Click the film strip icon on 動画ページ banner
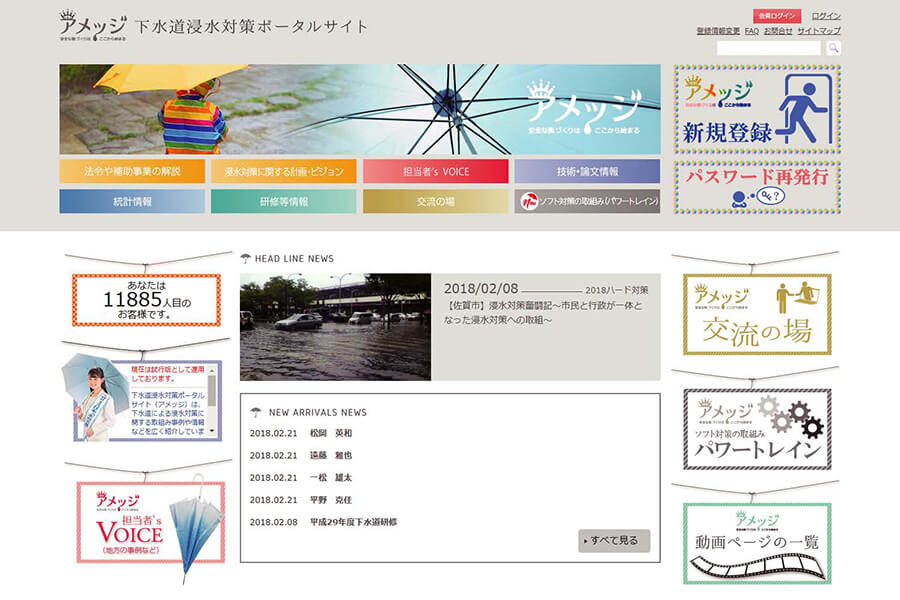 pos(757,567)
